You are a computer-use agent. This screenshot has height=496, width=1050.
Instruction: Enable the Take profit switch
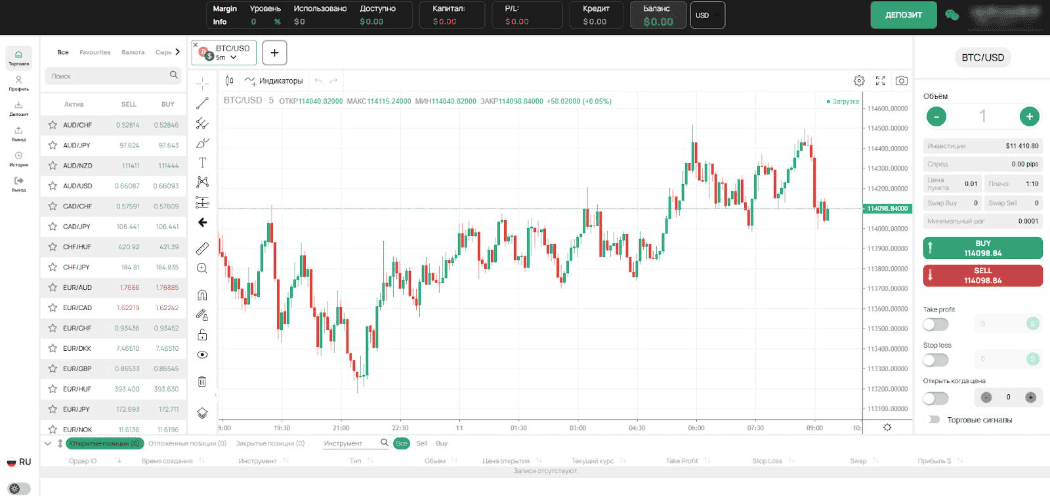tap(935, 324)
